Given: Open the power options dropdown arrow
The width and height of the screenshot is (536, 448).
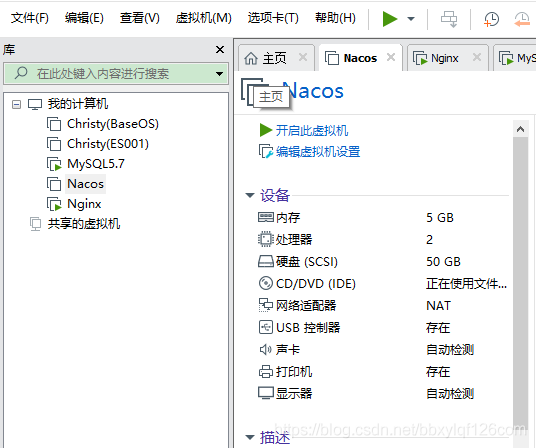Looking at the screenshot, I should 411,19.
